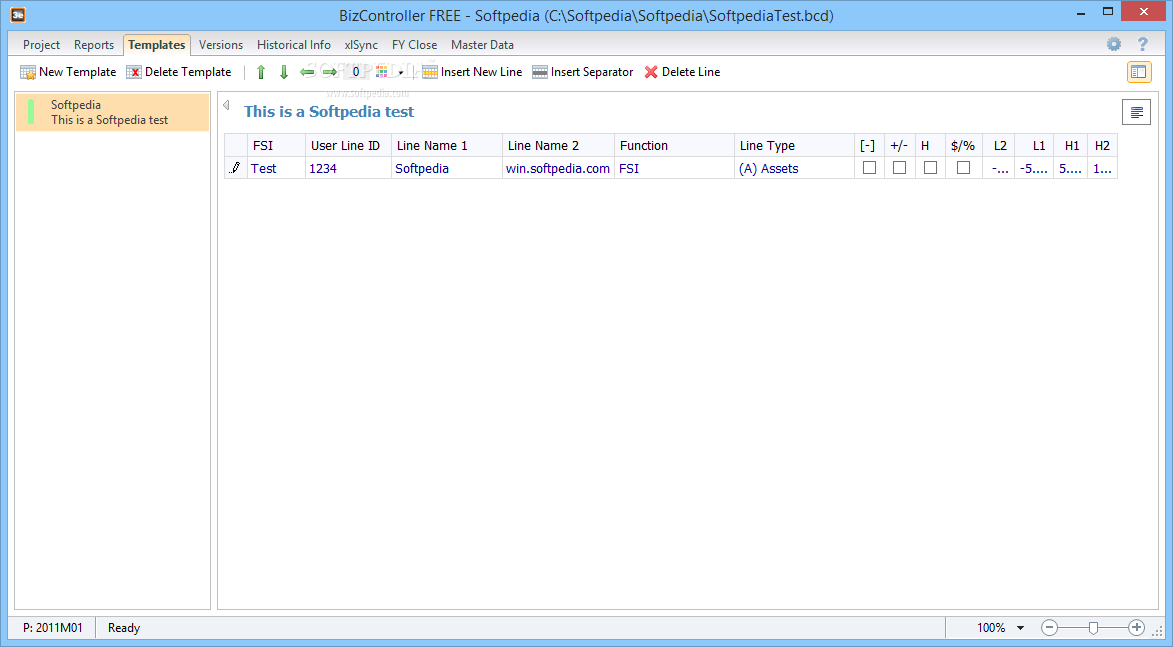This screenshot has height=647, width=1173.
Task: Toggle the [-] checkbox in Test row
Action: tap(869, 168)
